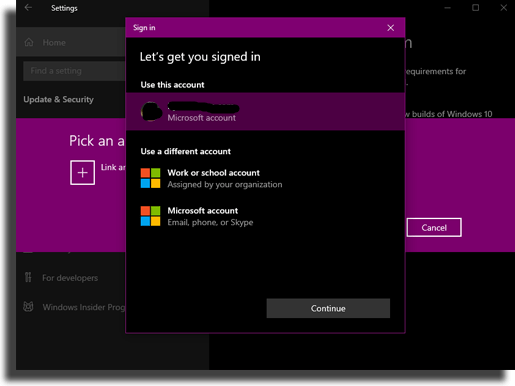This screenshot has width=515, height=386.
Task: Click the redacted account avatar picture
Action: (x=151, y=111)
